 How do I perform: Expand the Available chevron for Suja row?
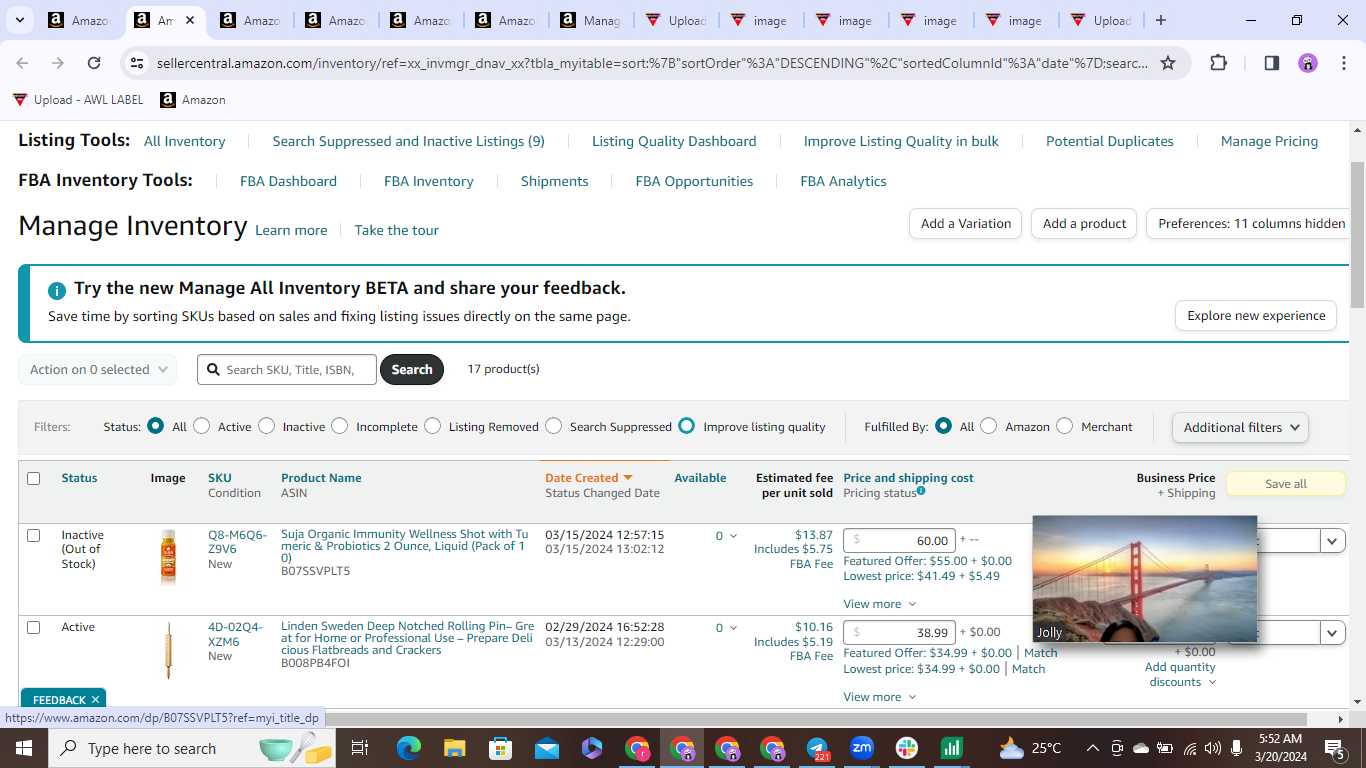point(733,536)
